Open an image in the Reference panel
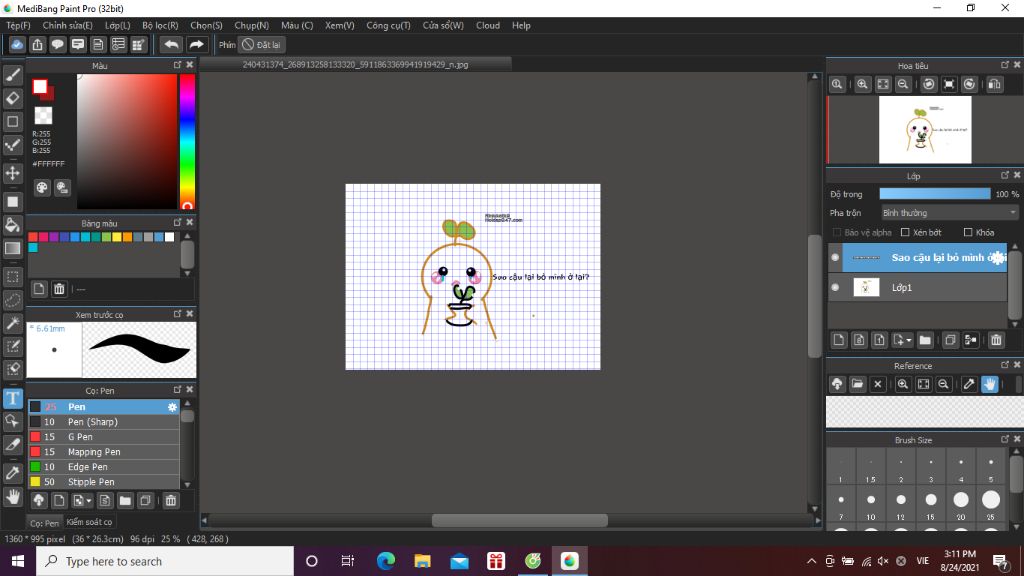The height and width of the screenshot is (576, 1024). [857, 385]
